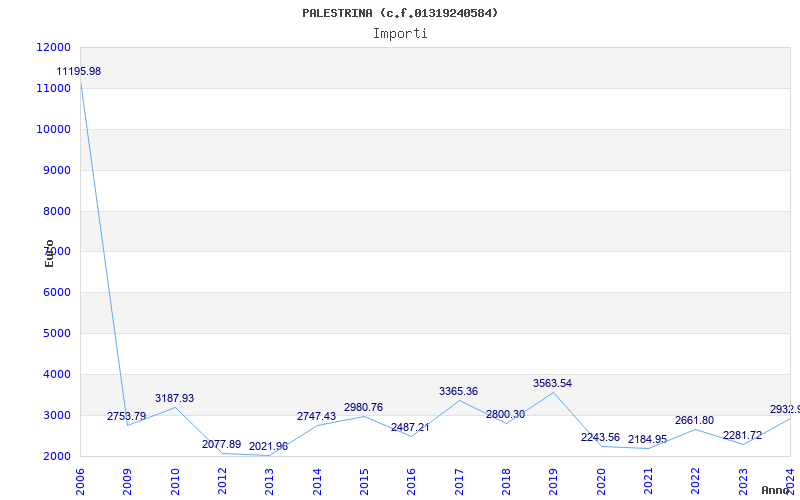Click the Euro y-axis title

point(49,253)
